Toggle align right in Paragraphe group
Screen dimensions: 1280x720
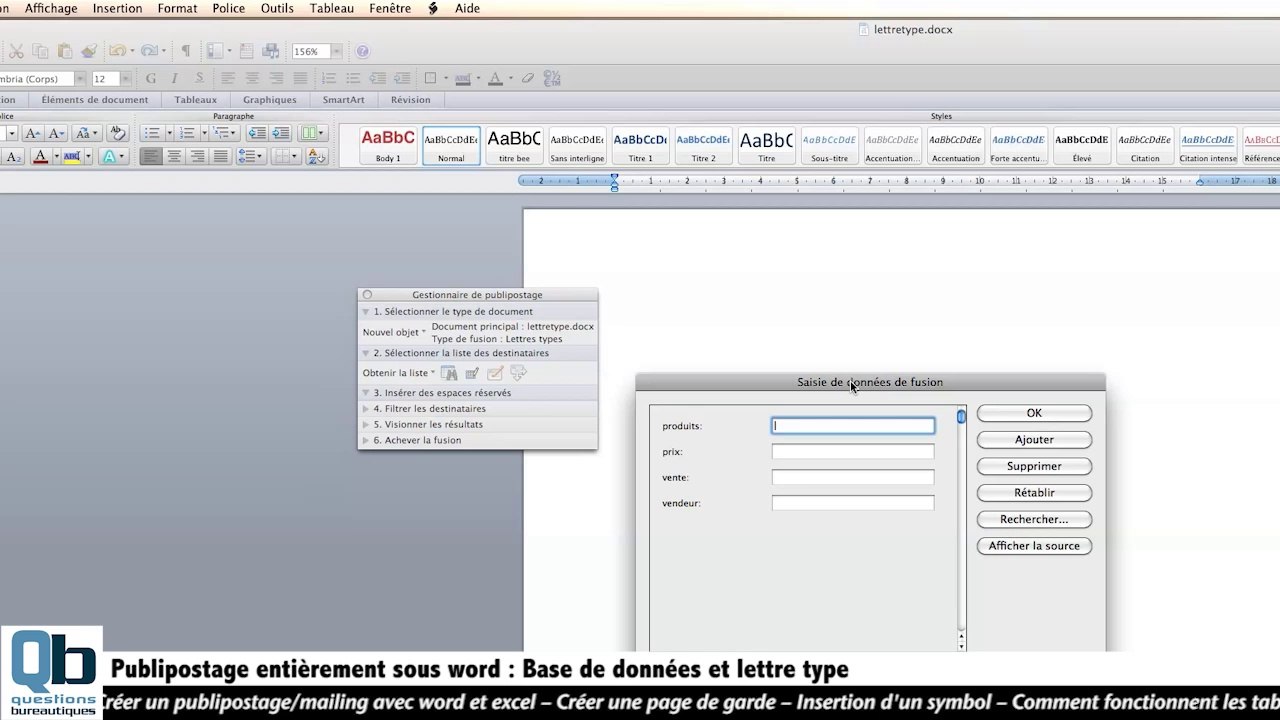197,156
